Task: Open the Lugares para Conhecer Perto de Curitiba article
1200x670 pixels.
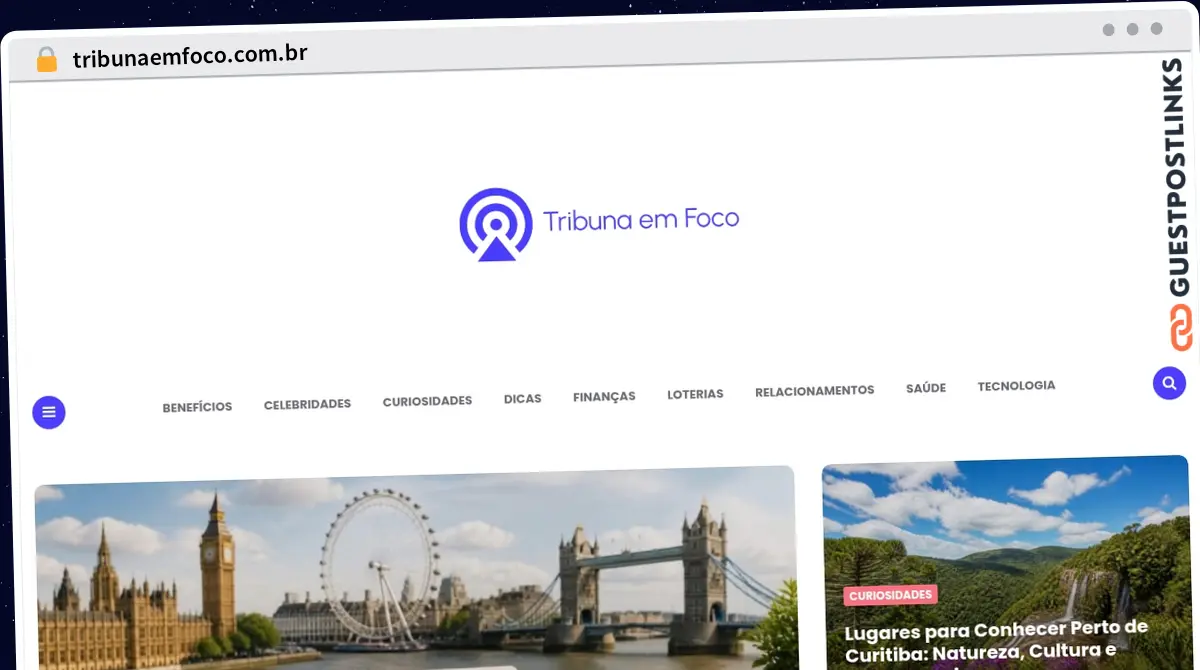Action: 996,643
